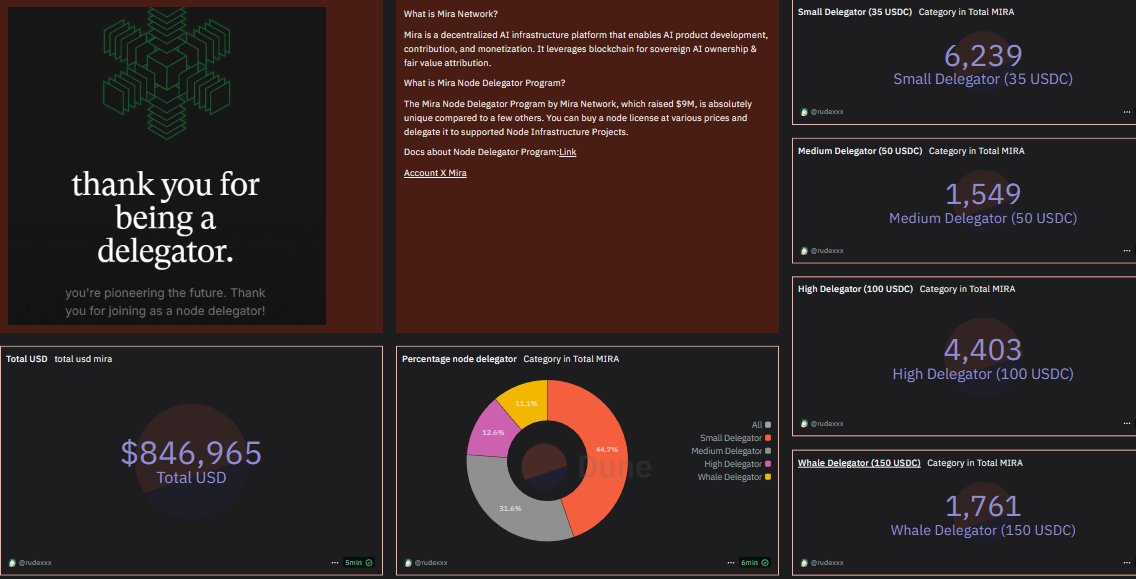Open three-dot menu on Total USD widget
This screenshot has width=1136, height=579.
[335, 562]
